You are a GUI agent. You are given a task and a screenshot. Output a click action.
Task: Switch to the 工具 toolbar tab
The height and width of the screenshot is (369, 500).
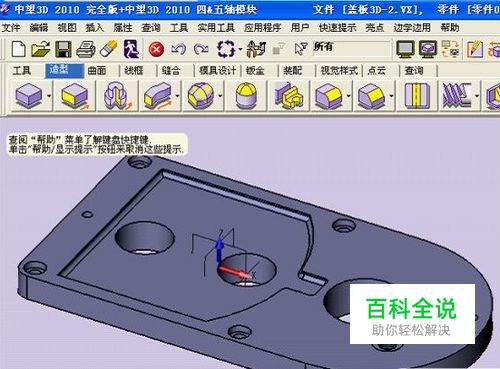(22, 70)
